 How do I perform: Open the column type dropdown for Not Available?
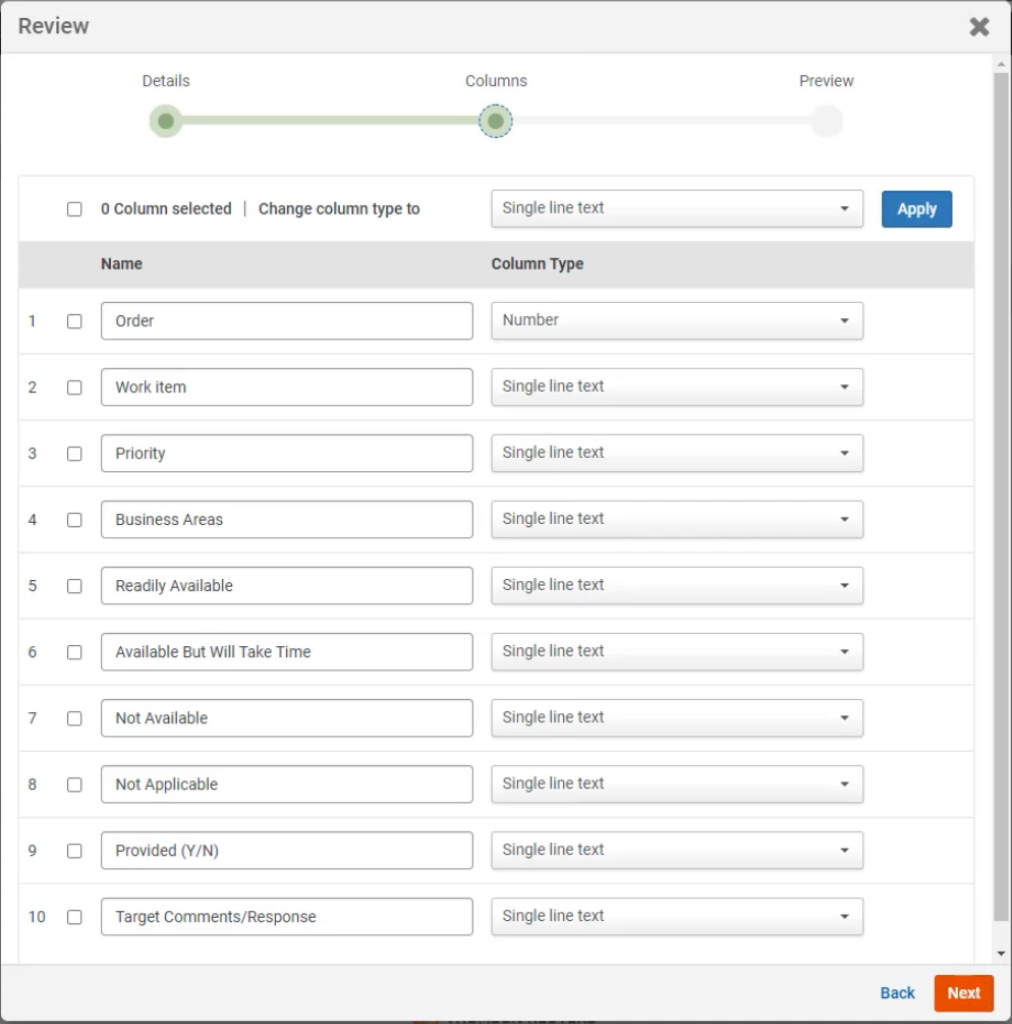click(x=676, y=718)
